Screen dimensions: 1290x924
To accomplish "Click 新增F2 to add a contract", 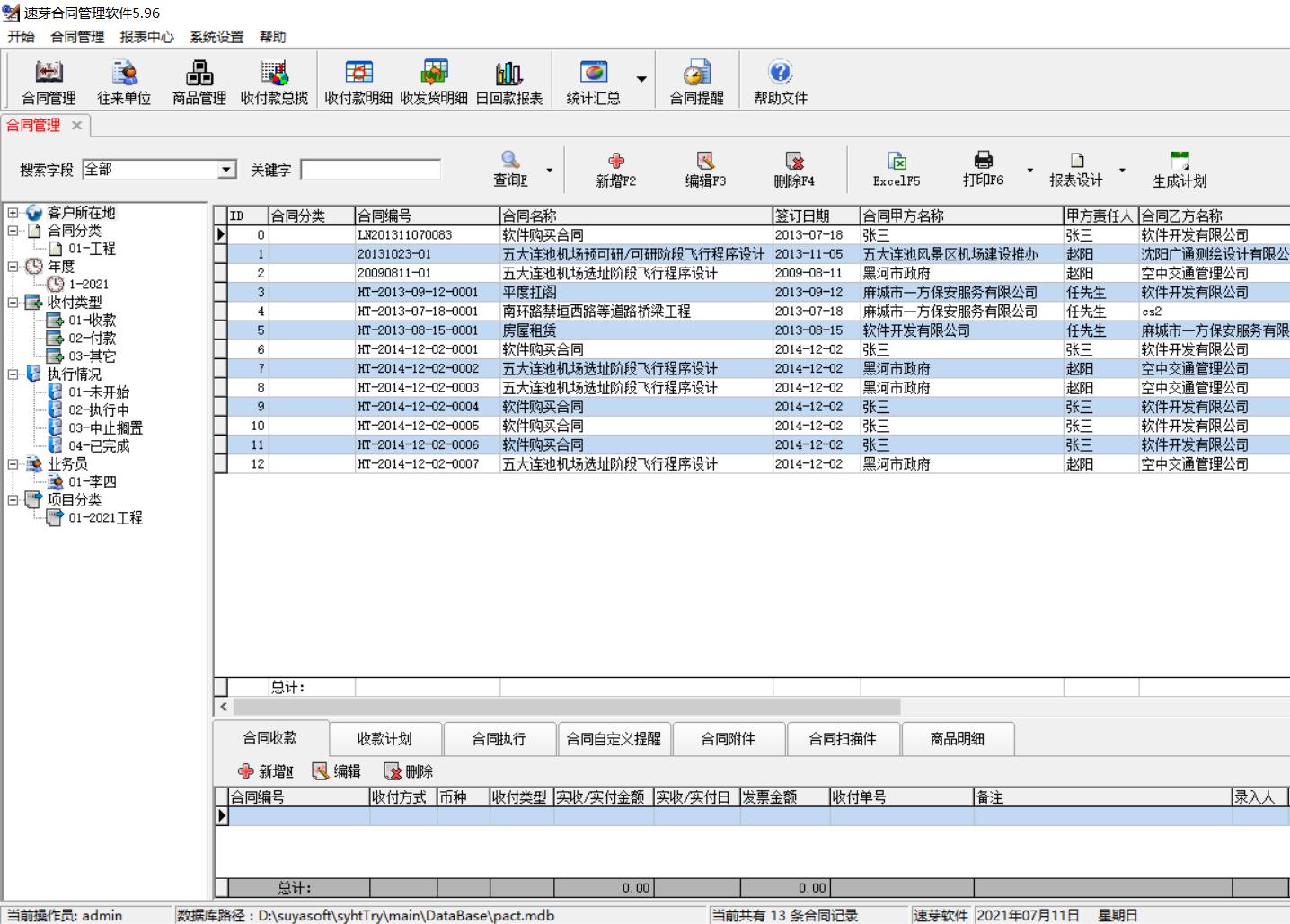I will [x=615, y=169].
